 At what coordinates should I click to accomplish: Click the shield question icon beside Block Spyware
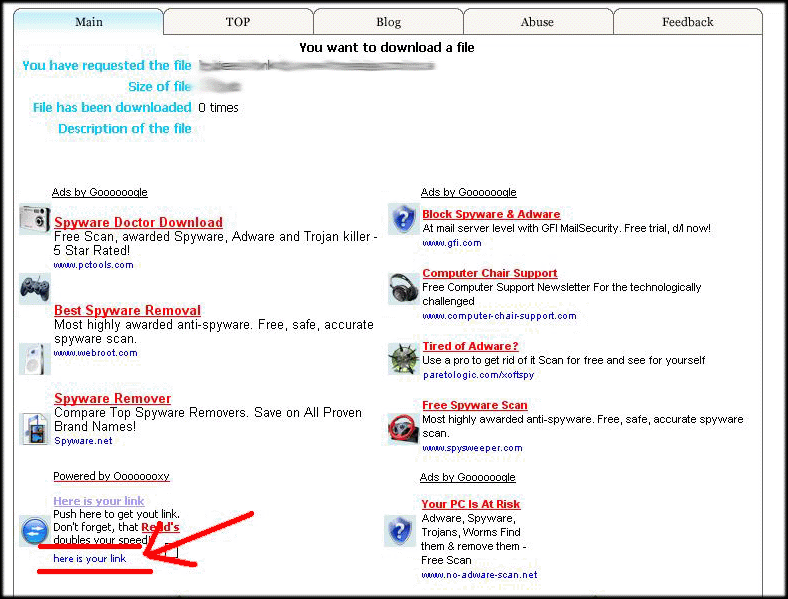[404, 219]
